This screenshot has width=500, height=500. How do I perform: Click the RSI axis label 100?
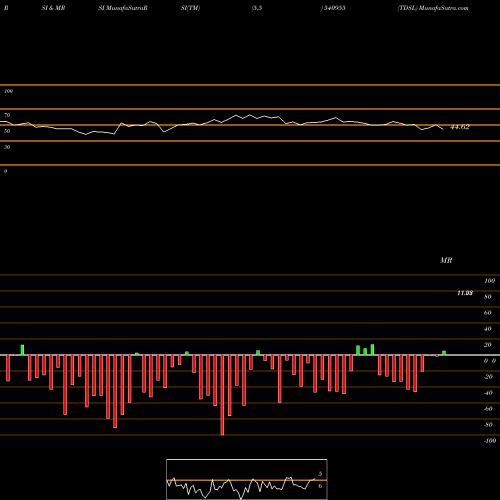coord(8,91)
